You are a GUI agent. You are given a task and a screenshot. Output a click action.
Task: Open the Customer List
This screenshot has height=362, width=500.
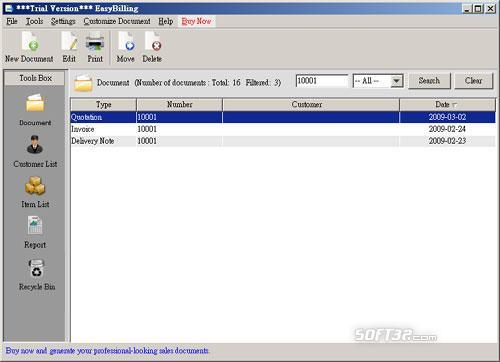35,152
